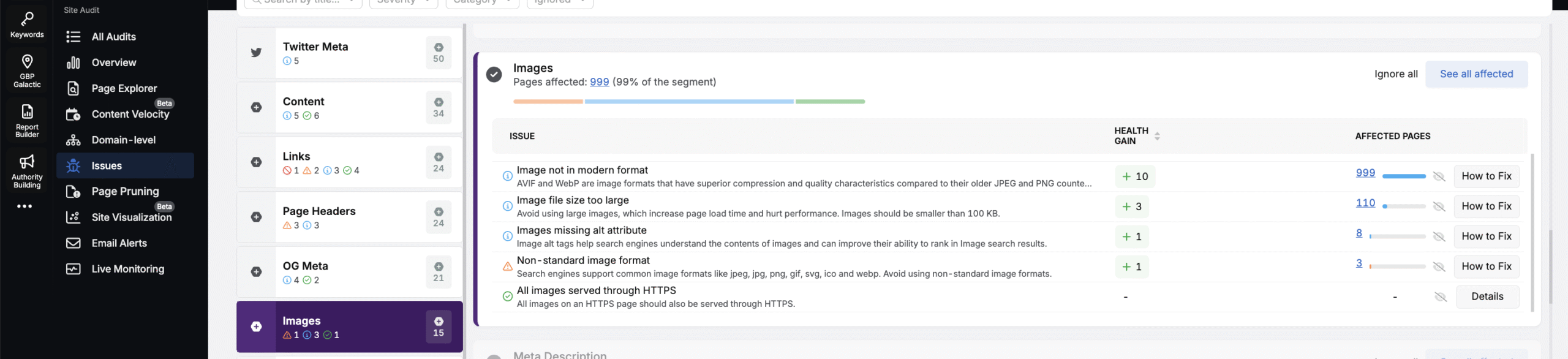Screen dimensions: 1568x359
Task: Click the info icon beside Image file size too large
Action: tap(507, 206)
